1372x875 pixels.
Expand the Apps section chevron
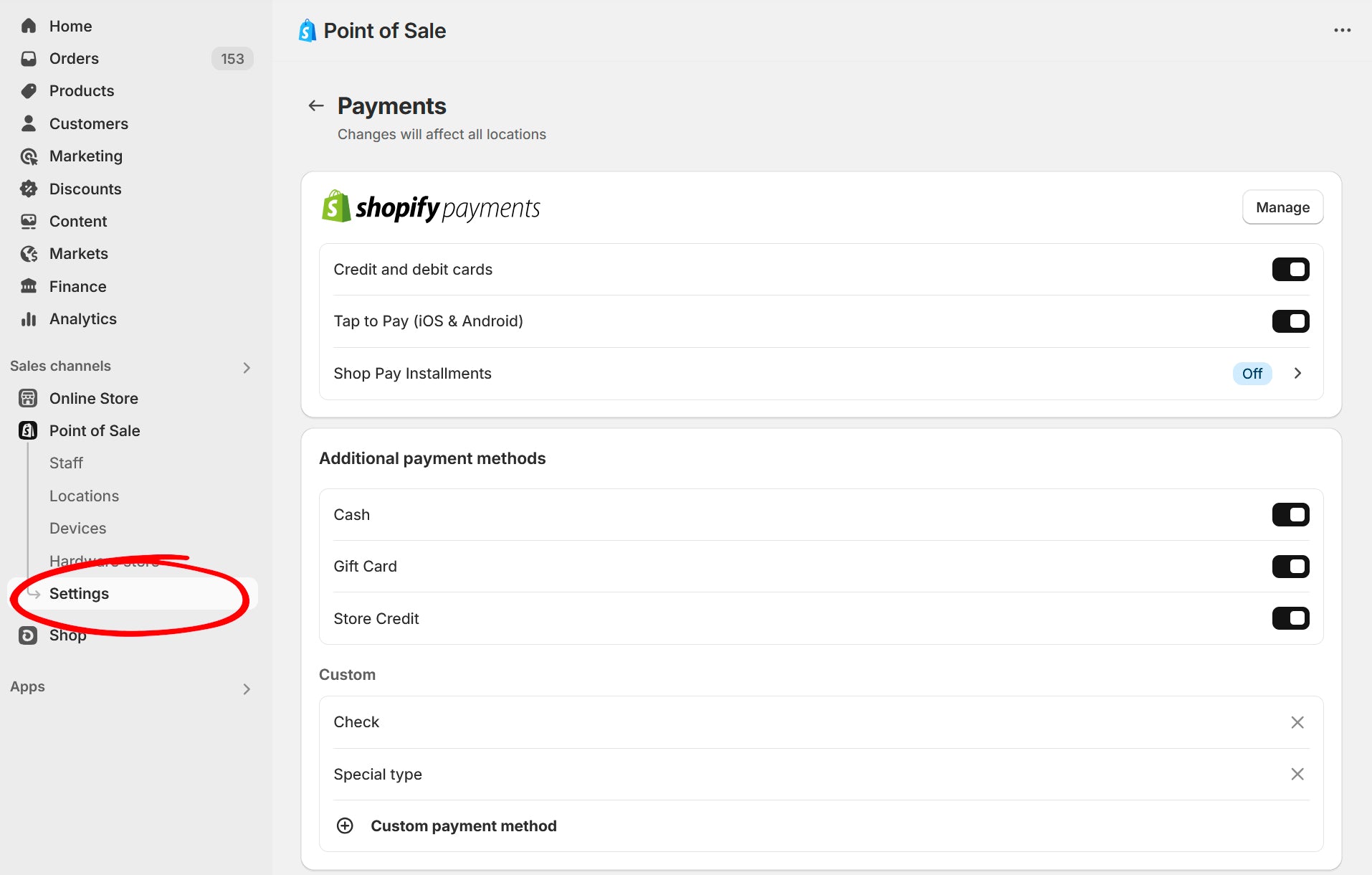(247, 689)
